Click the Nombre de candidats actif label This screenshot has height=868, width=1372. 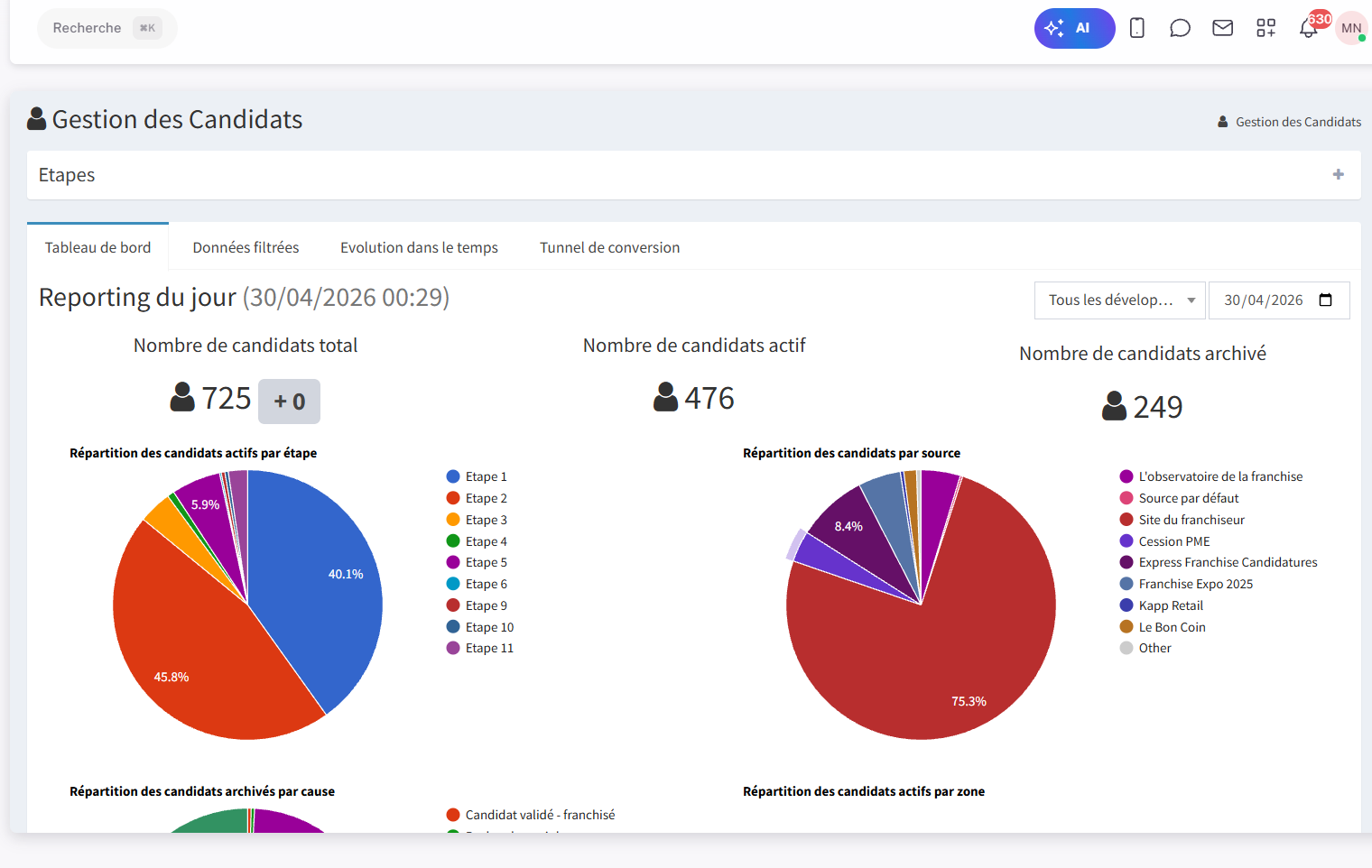(694, 346)
